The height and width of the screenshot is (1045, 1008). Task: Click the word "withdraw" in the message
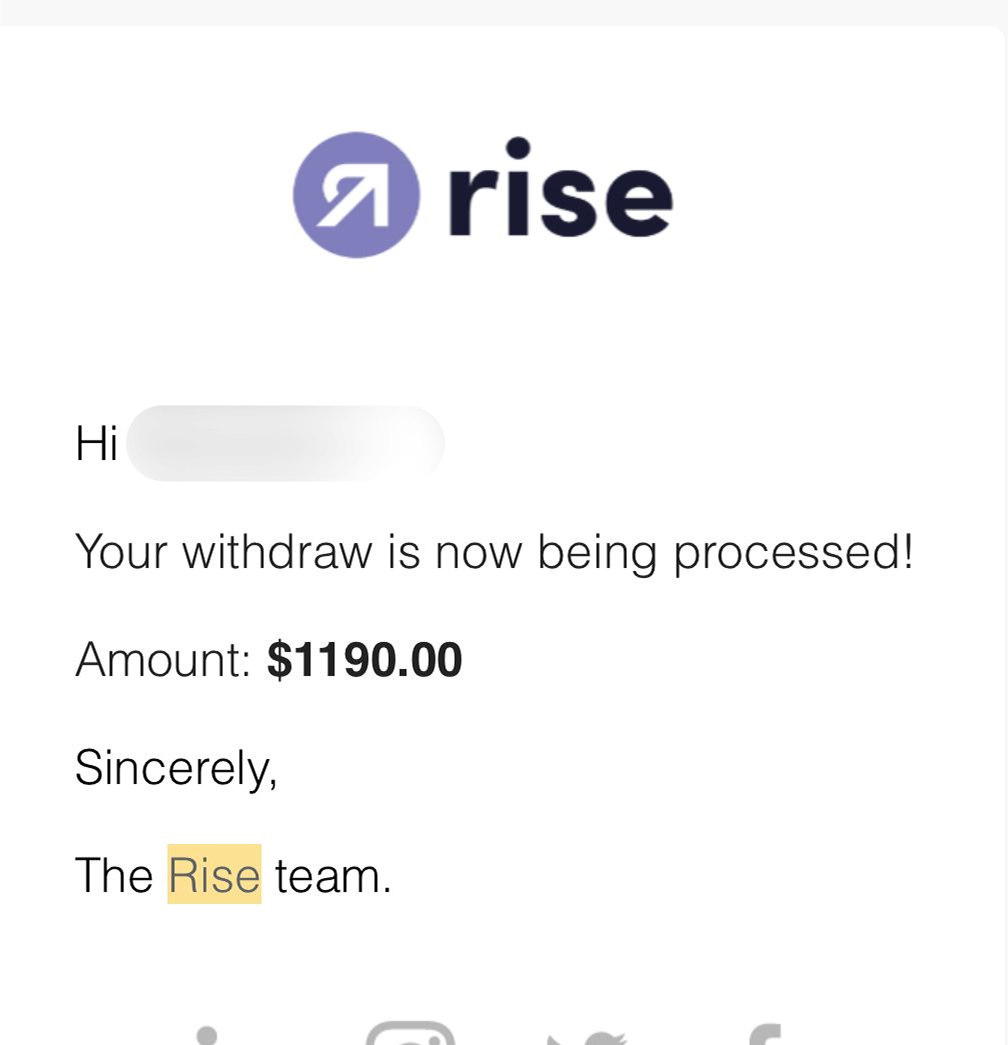coord(276,551)
